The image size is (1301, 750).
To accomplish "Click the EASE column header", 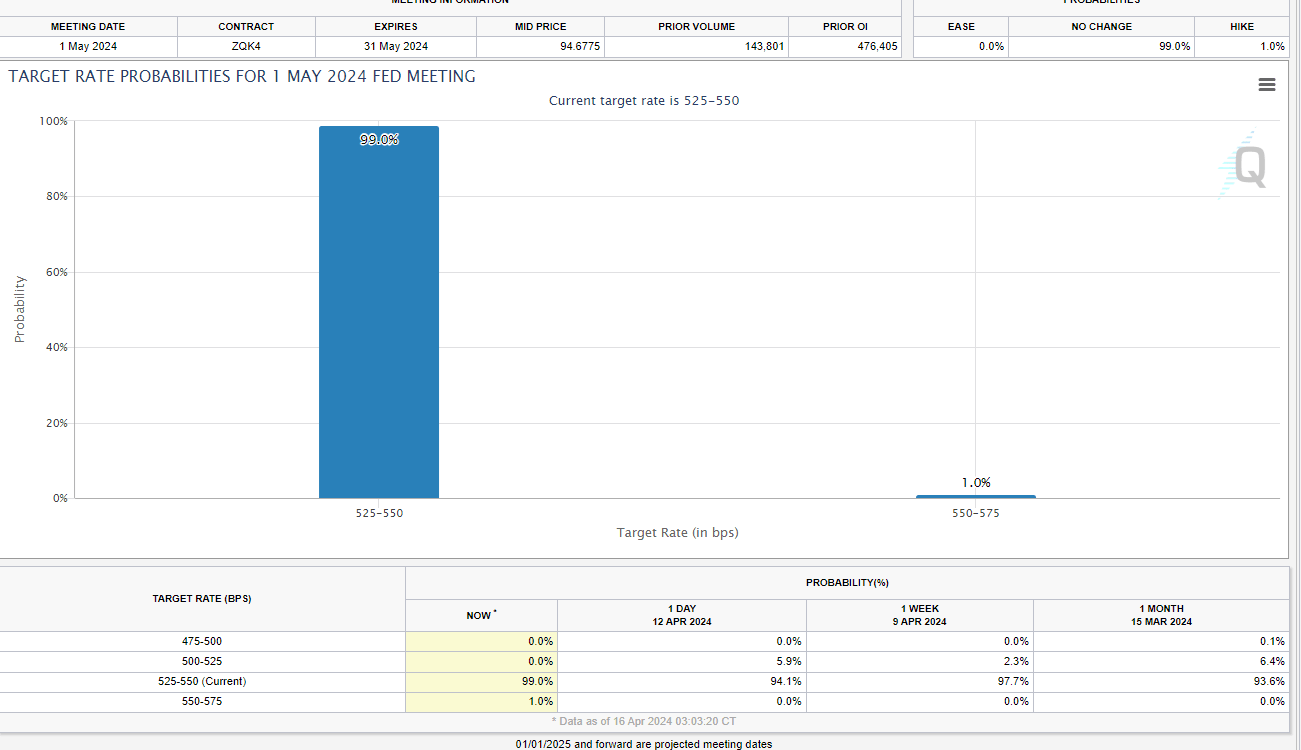I will [x=961, y=26].
